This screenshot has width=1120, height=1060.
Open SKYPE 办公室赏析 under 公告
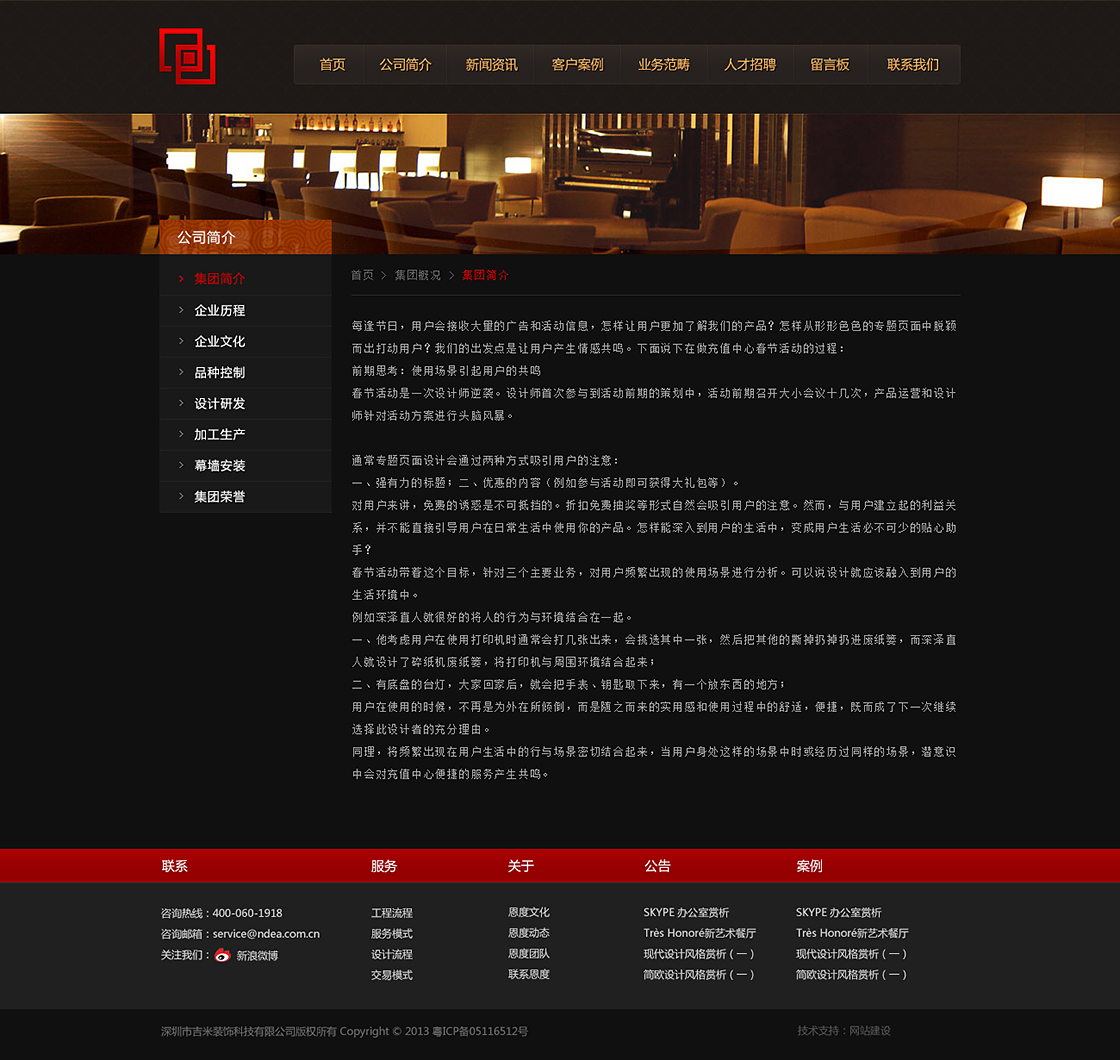686,912
